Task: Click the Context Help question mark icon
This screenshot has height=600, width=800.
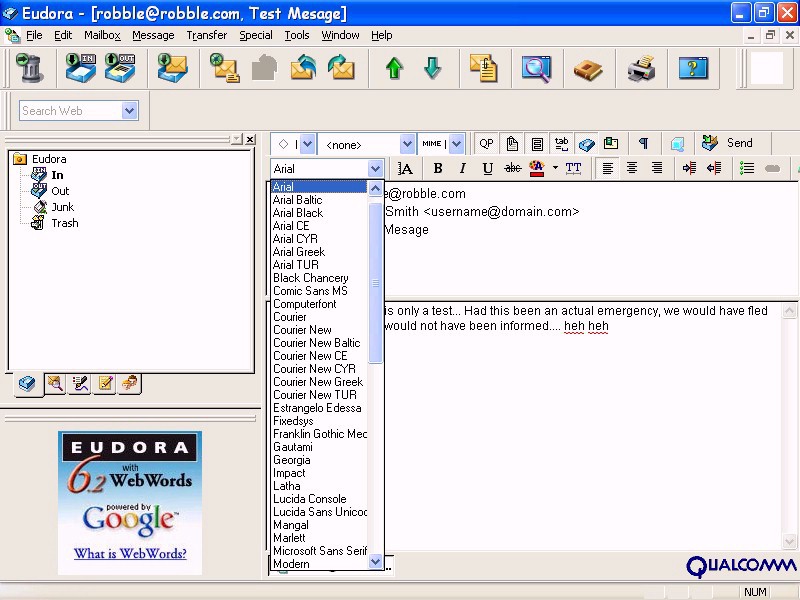Action: [x=693, y=68]
